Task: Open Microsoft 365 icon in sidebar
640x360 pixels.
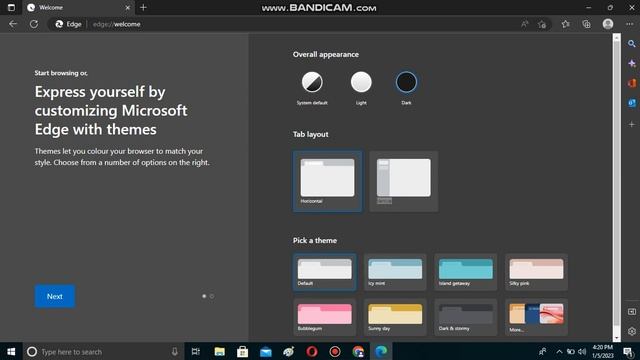Action: (x=631, y=83)
